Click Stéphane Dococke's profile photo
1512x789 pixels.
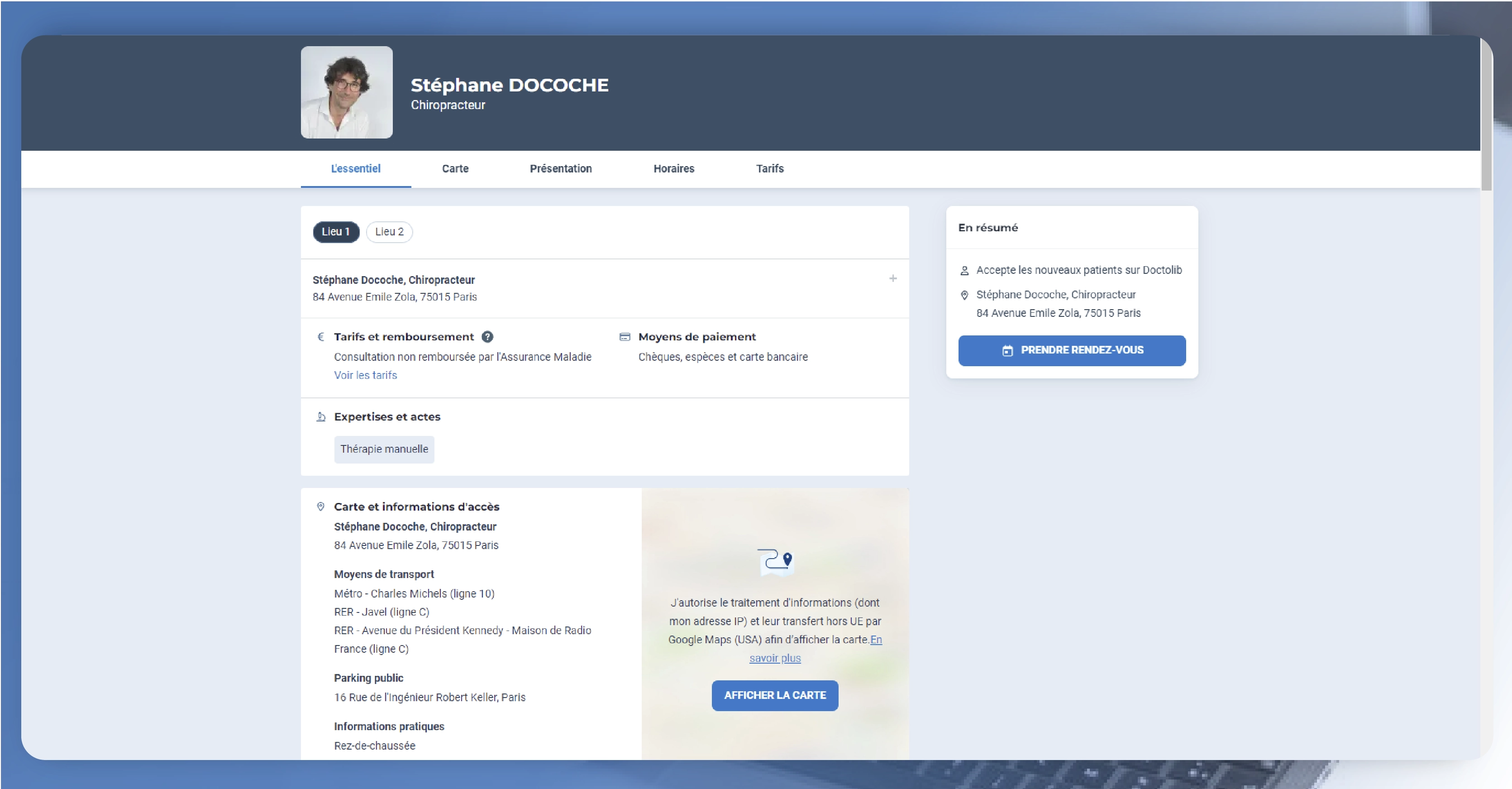click(347, 93)
